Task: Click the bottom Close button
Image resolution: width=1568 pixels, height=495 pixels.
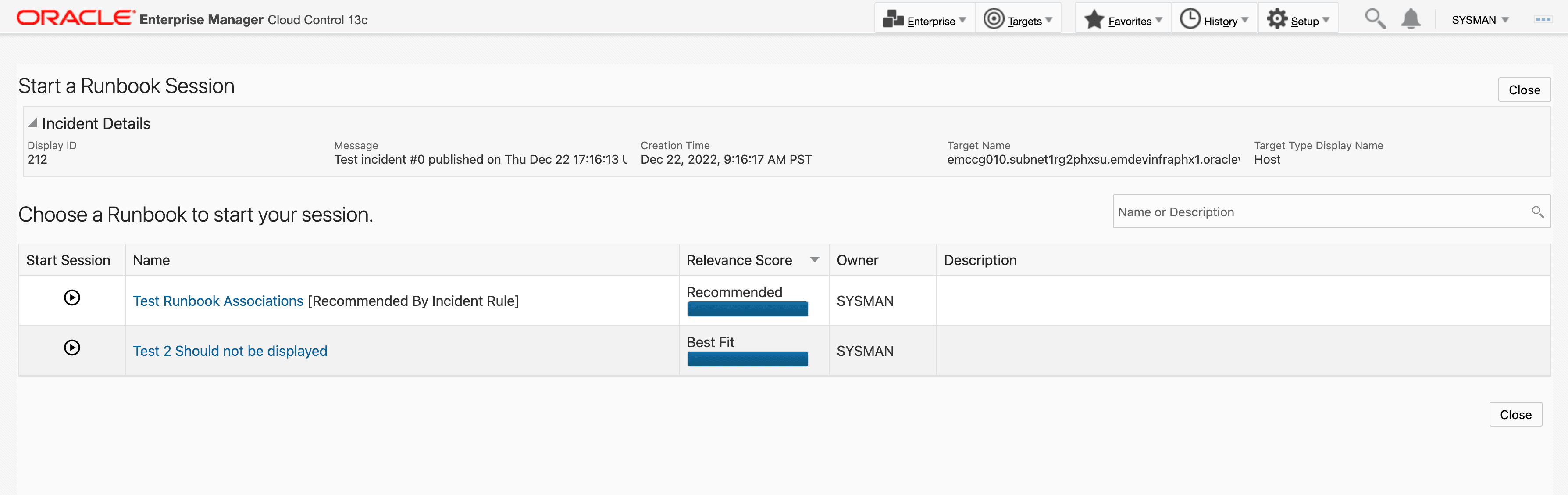Action: 1515,415
